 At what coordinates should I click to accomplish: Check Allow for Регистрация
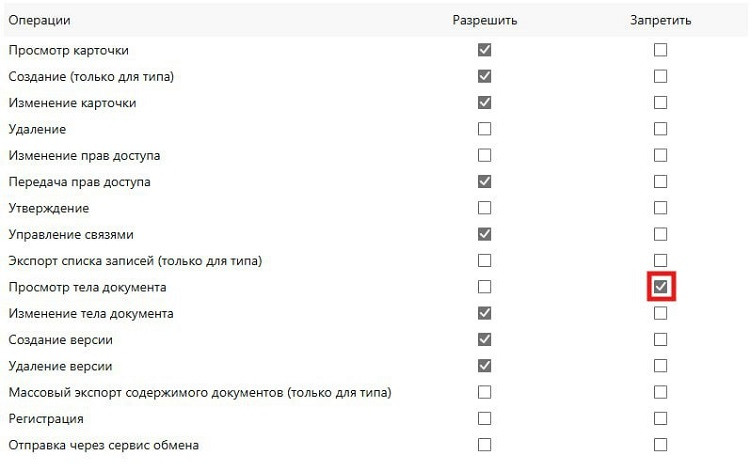pyautogui.click(x=485, y=418)
